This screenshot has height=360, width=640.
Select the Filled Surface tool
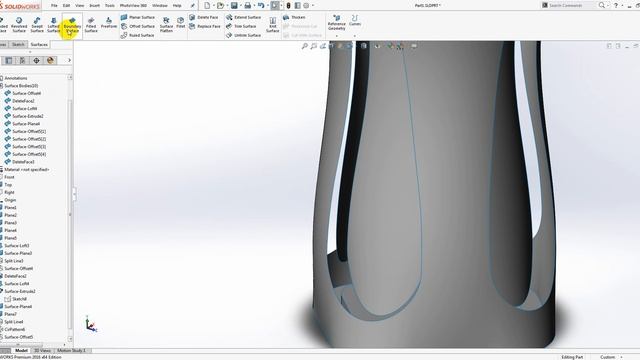91,25
